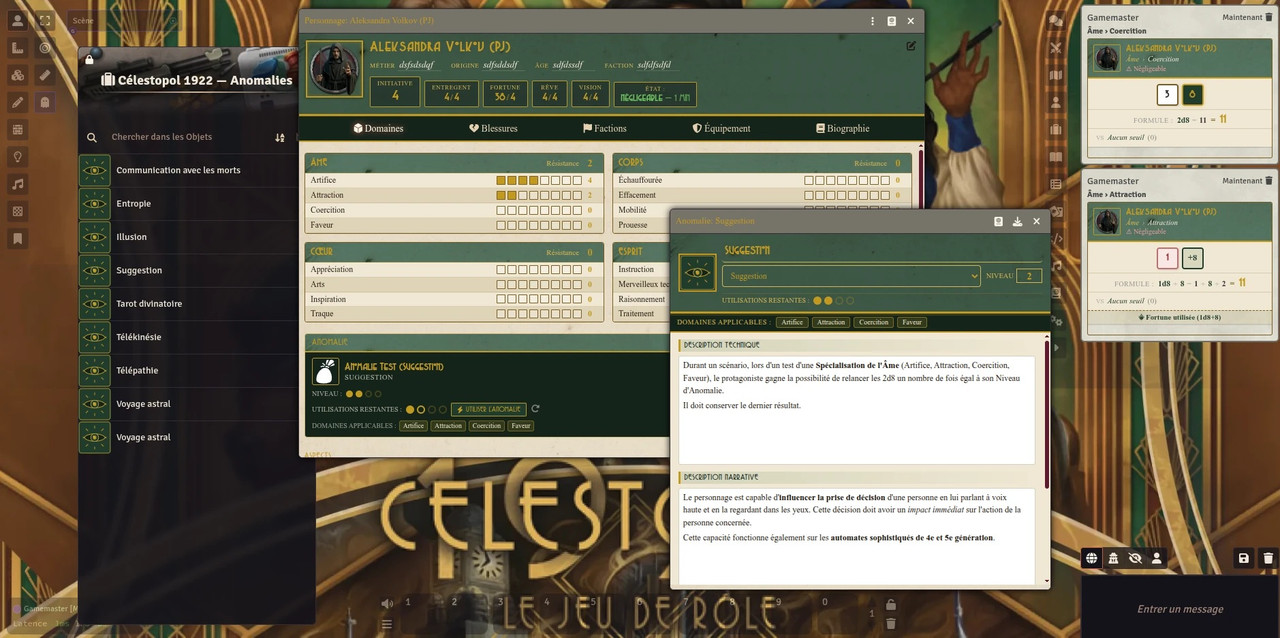Open the regions controls icon
Screen dimensions: 1280x638
click(x=17, y=211)
